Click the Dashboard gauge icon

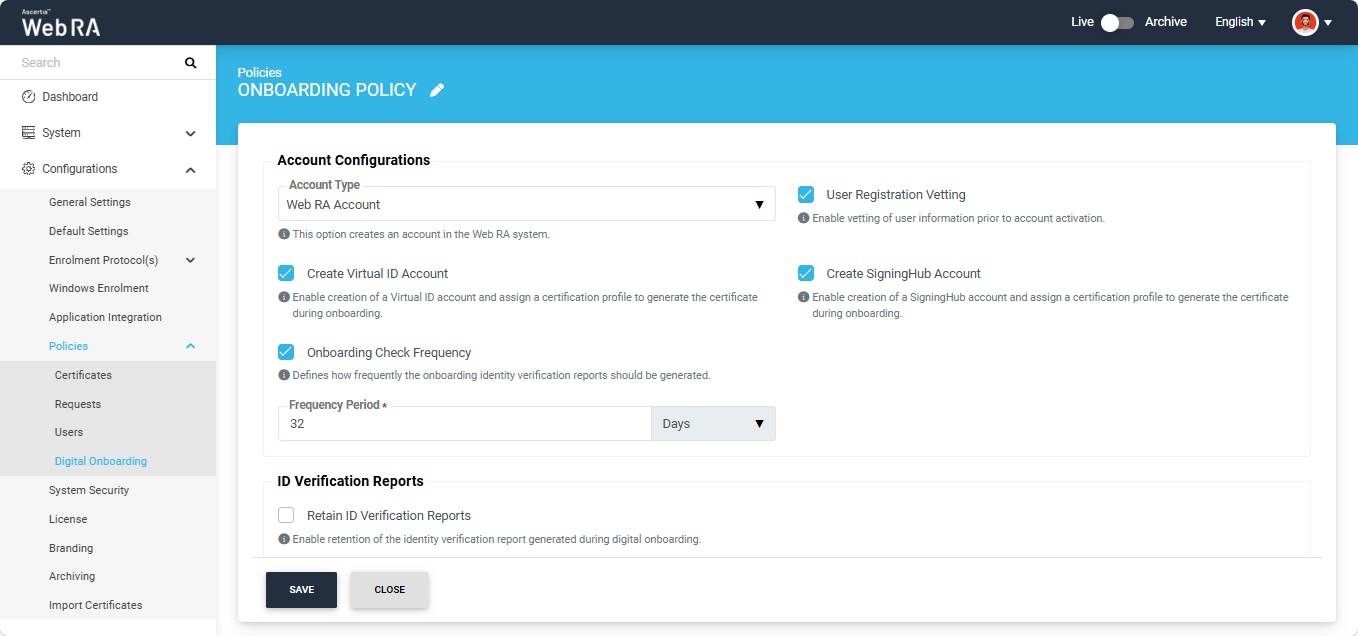28,97
